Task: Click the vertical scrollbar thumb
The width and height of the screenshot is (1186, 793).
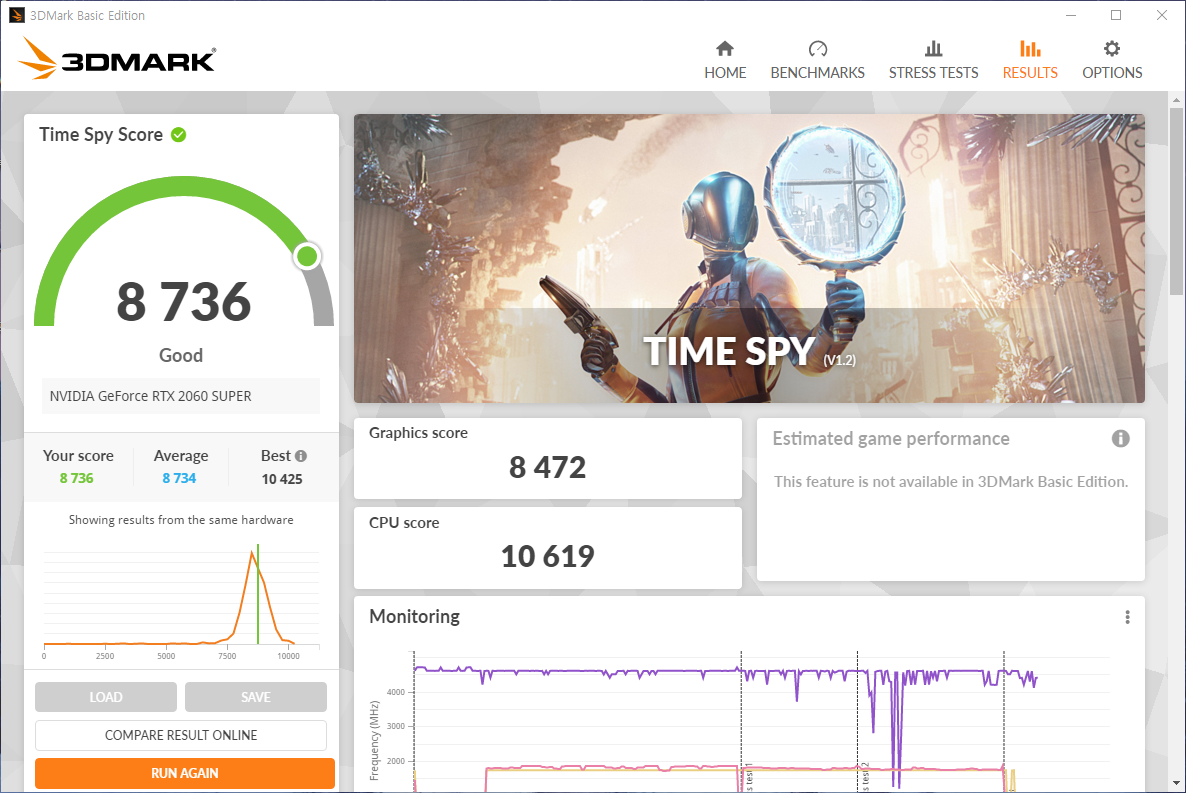Action: pos(1176,201)
